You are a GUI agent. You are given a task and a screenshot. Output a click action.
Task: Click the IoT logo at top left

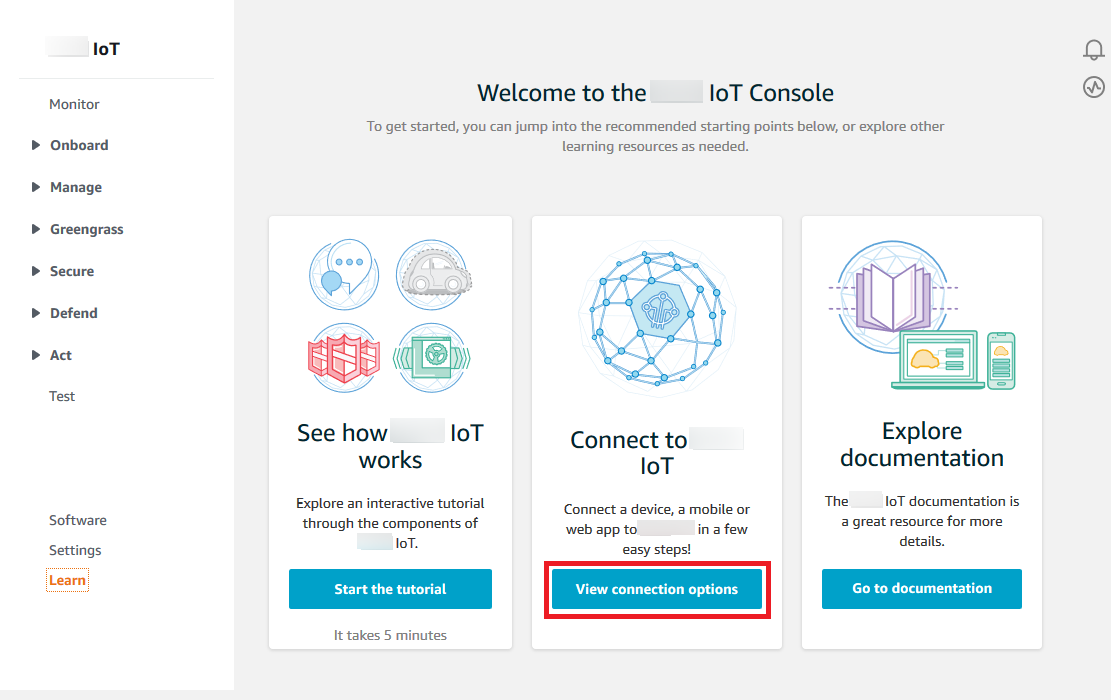[85, 47]
